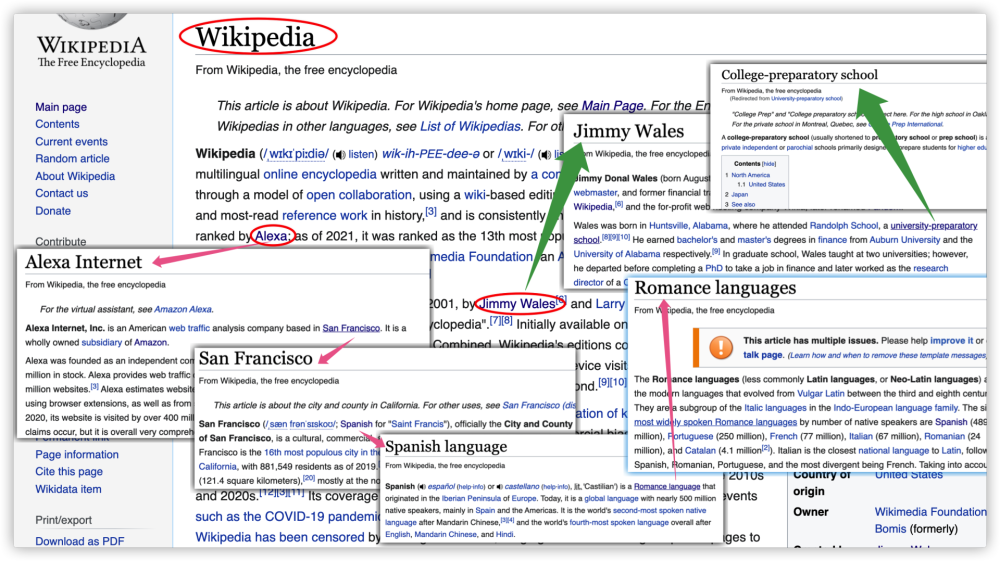Screen dimensions: 1000x561
Task: Open the List of Wikipedias link
Action: point(470,126)
